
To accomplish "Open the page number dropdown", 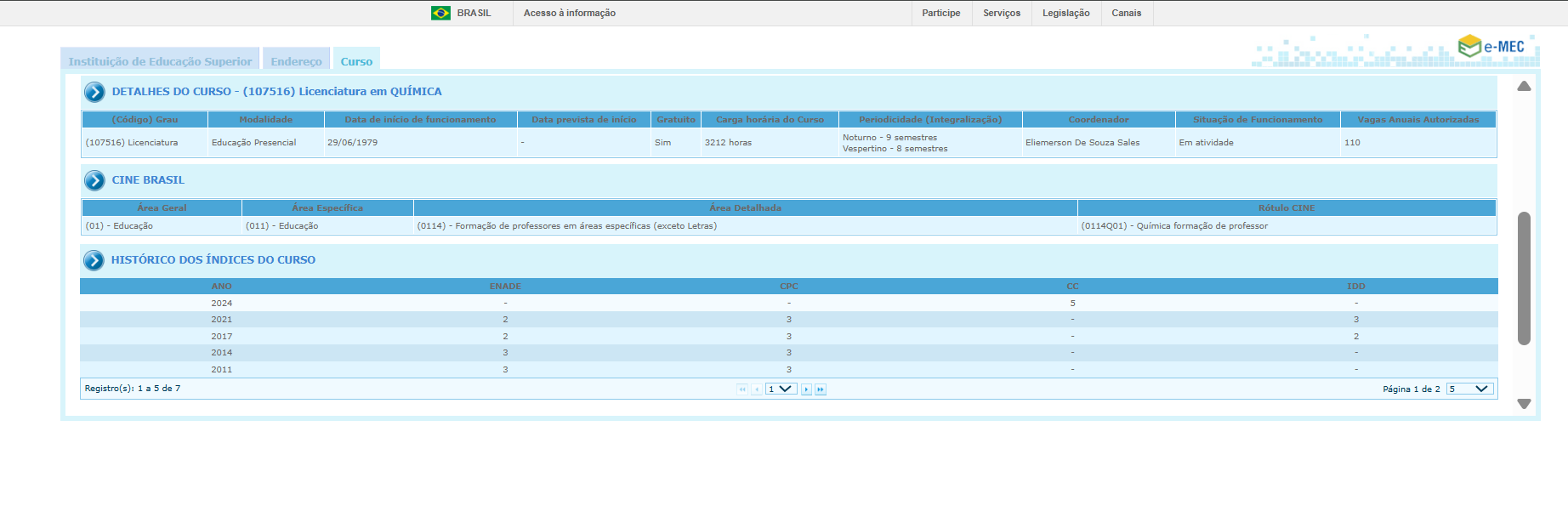I will click(x=781, y=389).
